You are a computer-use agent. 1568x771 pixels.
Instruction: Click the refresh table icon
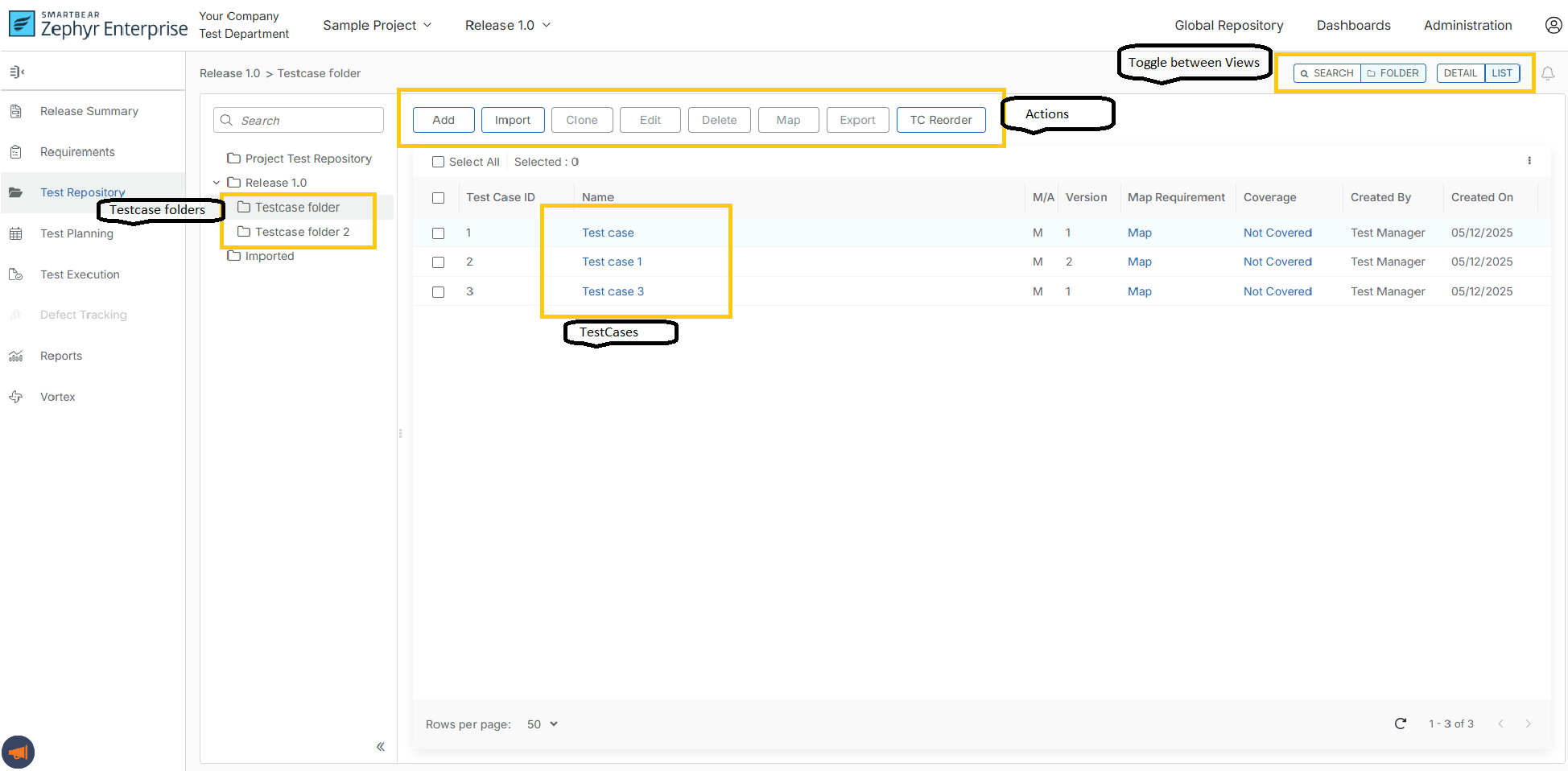(x=1400, y=724)
